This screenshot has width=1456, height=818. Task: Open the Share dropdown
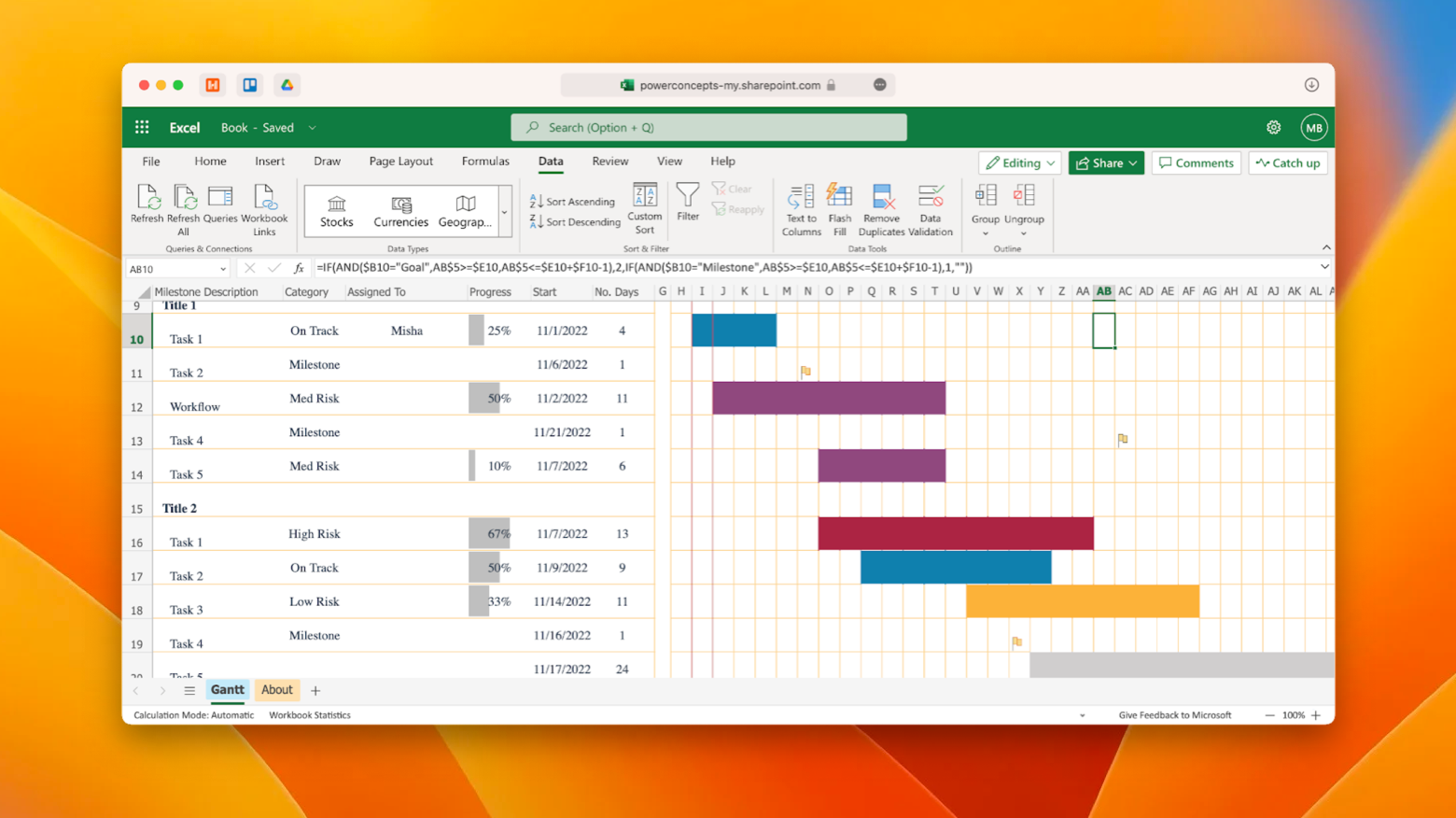(x=1106, y=162)
